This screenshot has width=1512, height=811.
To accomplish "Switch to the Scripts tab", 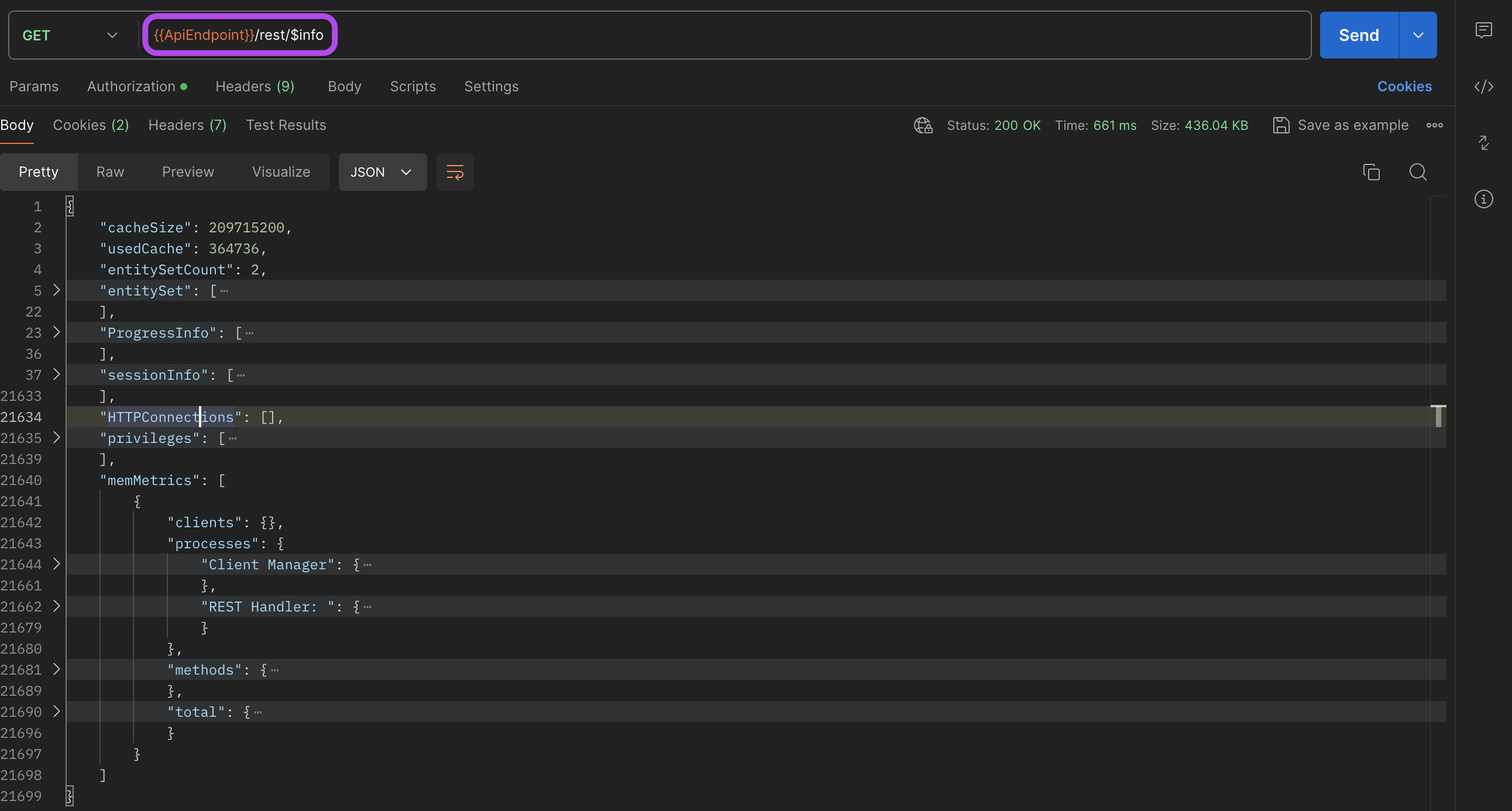I will click(x=413, y=87).
